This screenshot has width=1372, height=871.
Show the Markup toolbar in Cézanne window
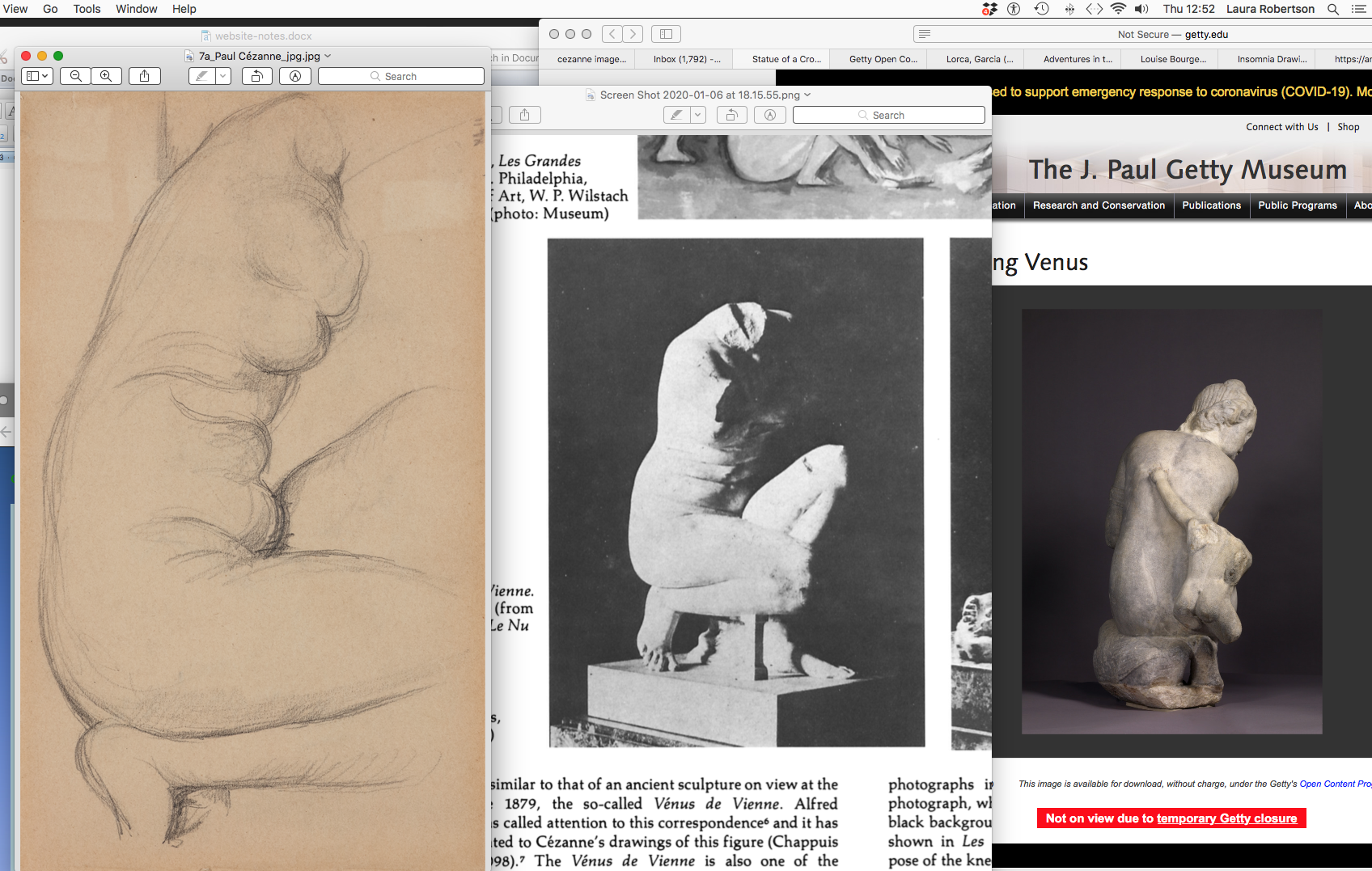295,76
